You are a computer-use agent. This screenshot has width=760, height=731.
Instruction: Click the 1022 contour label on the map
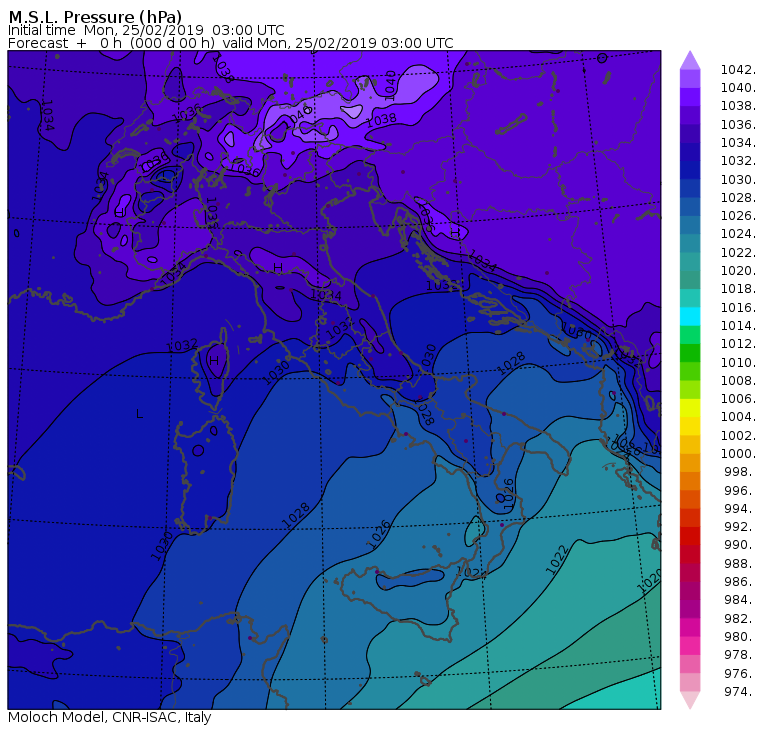pyautogui.click(x=557, y=559)
